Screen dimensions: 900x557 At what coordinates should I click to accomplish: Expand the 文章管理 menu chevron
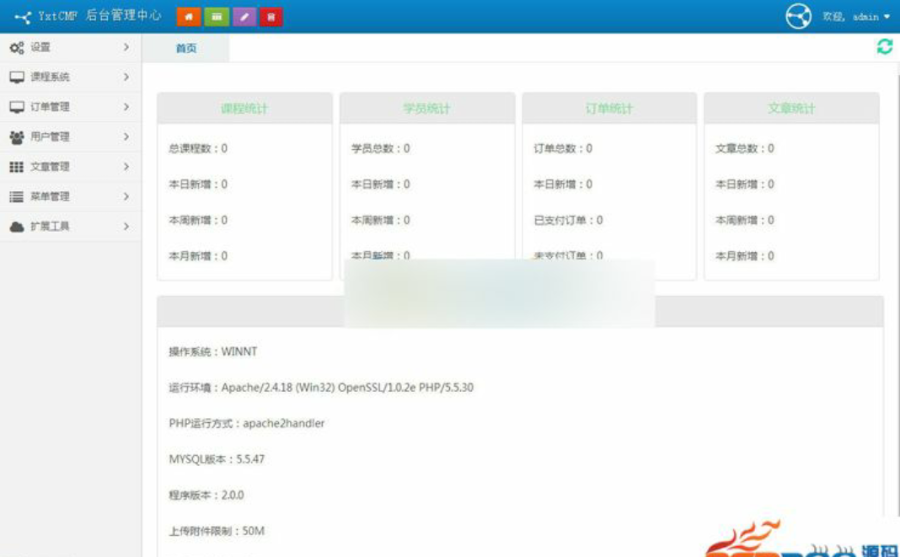point(126,167)
